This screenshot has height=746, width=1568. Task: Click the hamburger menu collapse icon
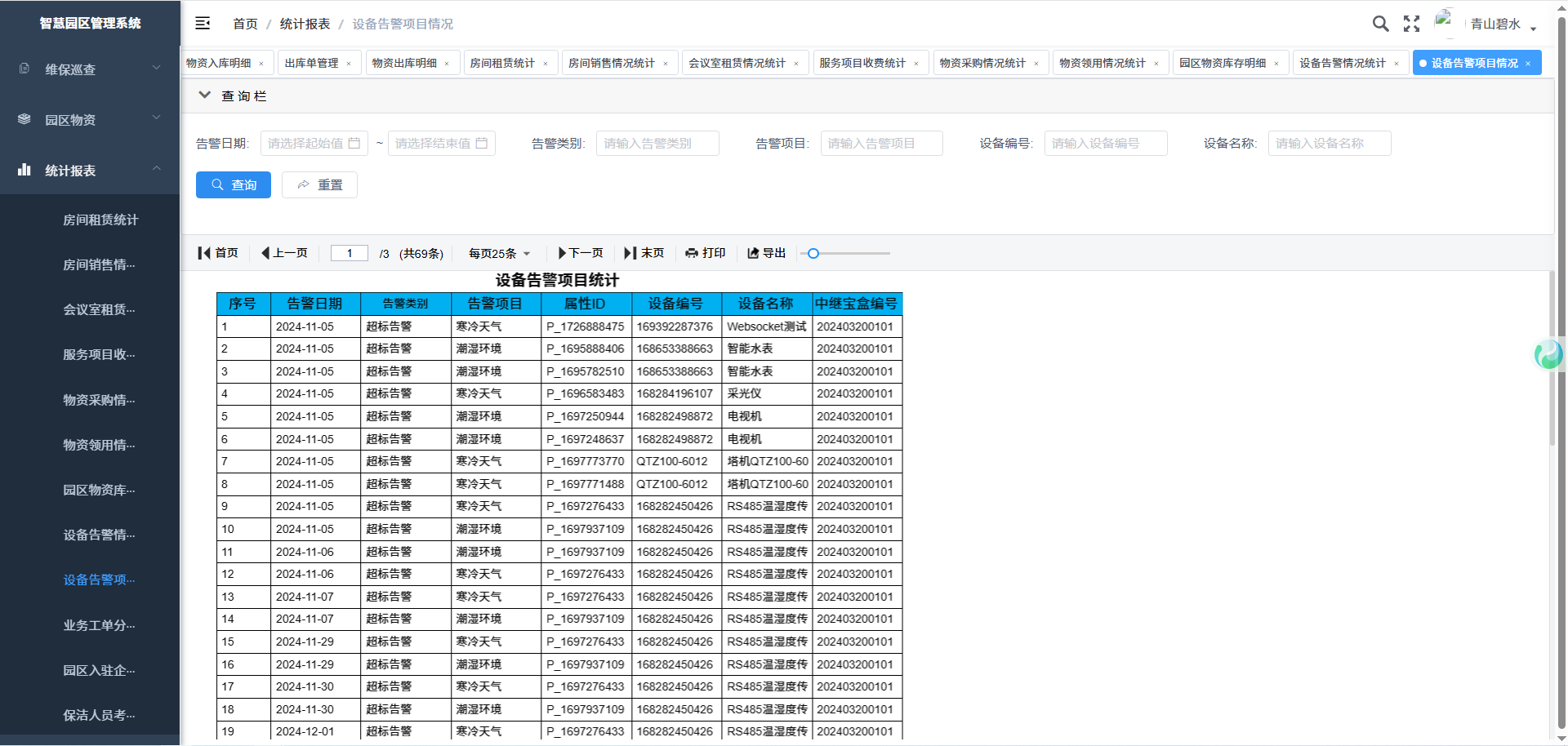(203, 24)
